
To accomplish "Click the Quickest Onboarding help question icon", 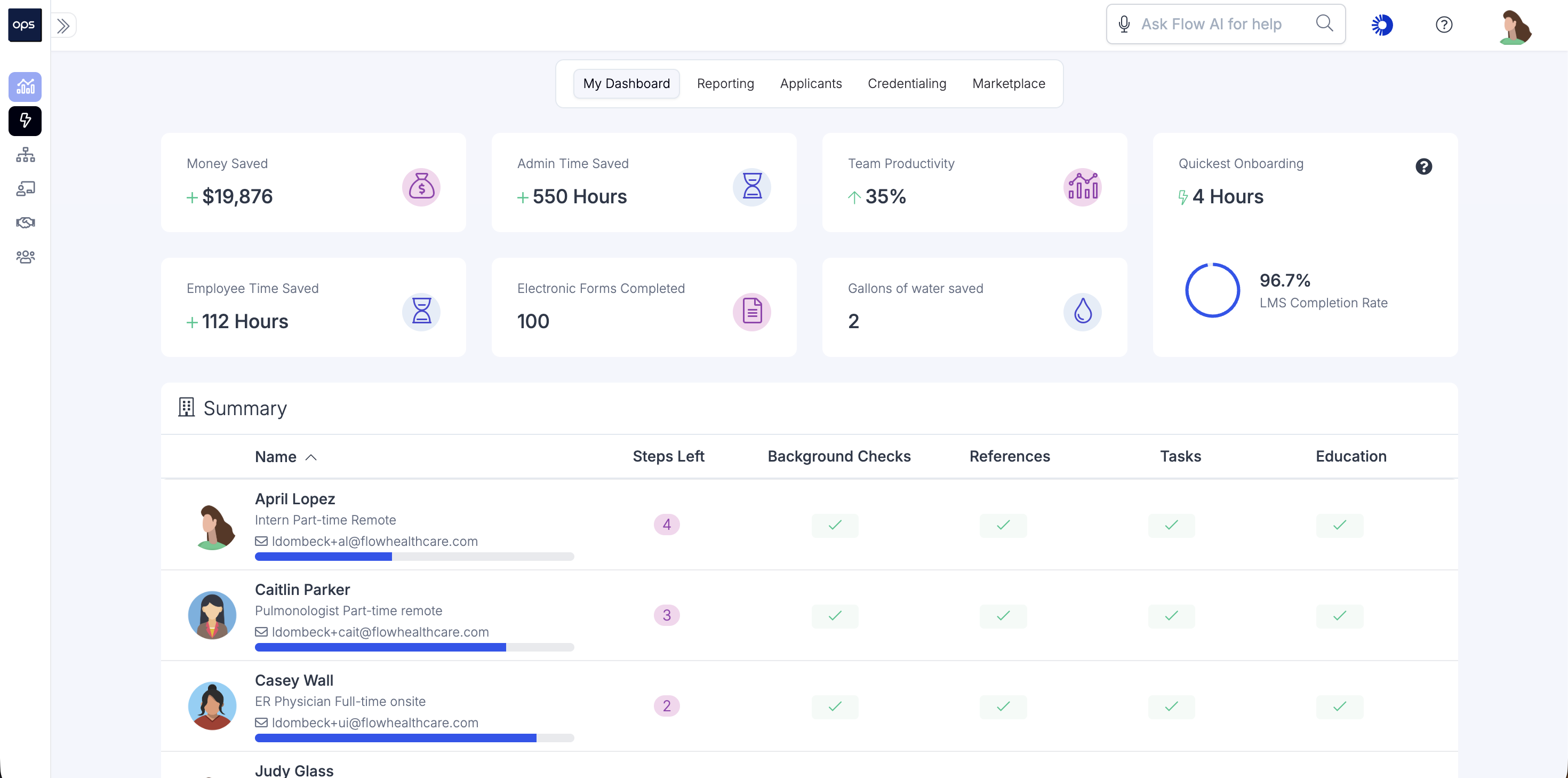I will coord(1423,166).
